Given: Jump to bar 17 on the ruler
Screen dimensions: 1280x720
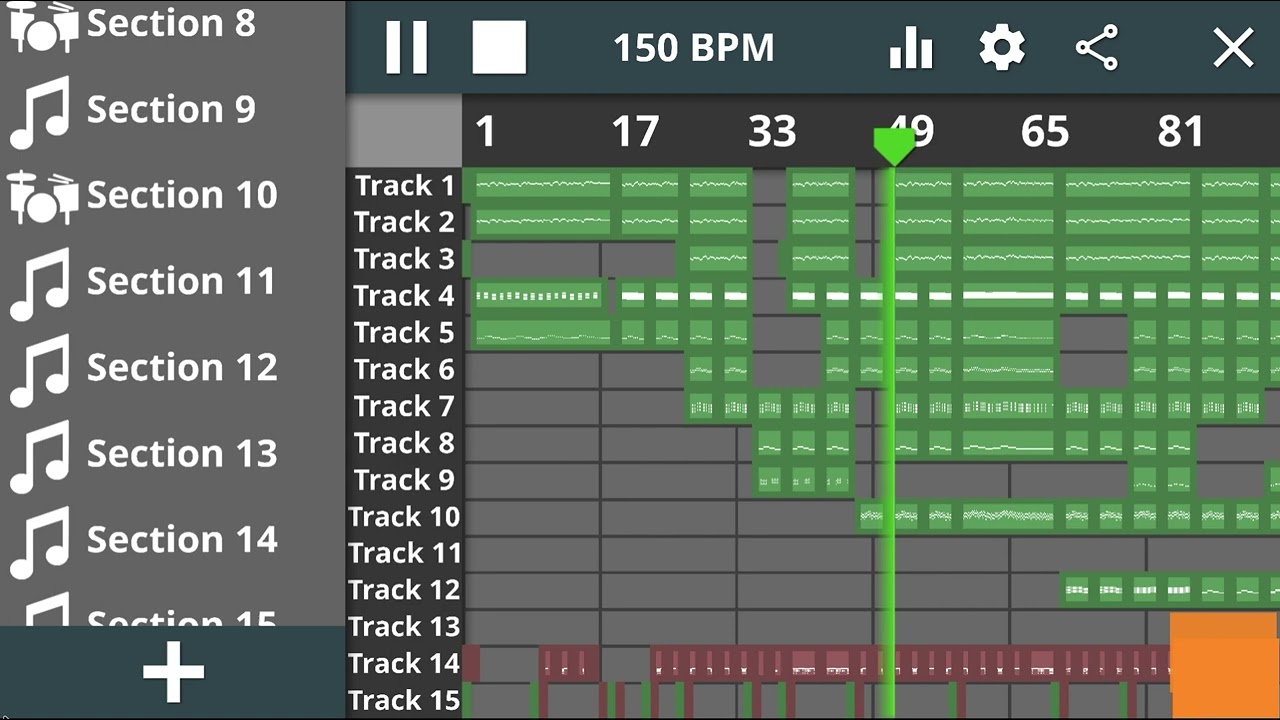Looking at the screenshot, I should tap(635, 132).
